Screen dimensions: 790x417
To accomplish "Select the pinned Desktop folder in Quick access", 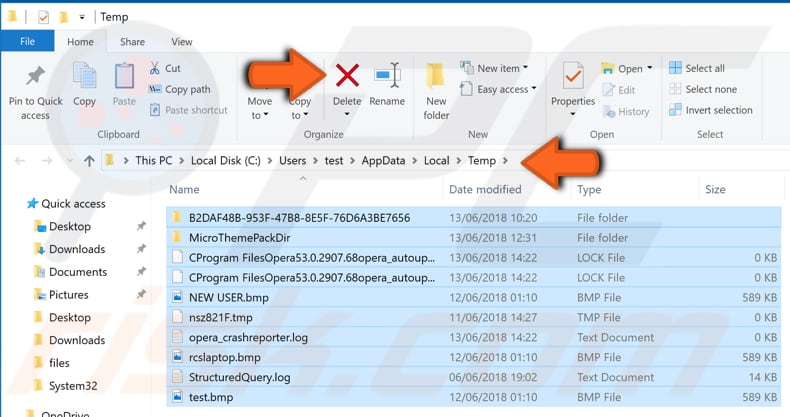I will coord(62,227).
